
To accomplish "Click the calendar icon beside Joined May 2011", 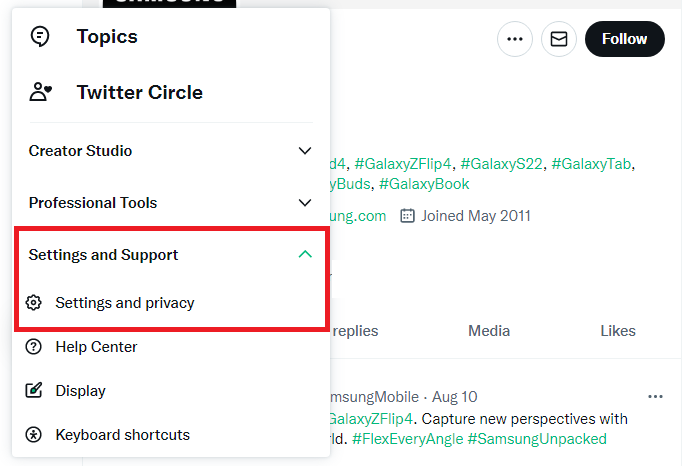I will pos(407,216).
